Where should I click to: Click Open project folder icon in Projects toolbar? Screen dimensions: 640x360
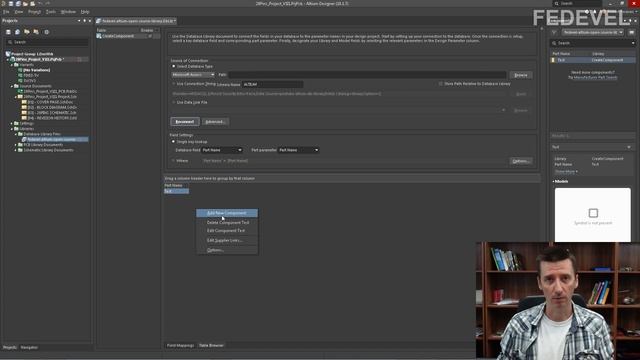(x=27, y=32)
